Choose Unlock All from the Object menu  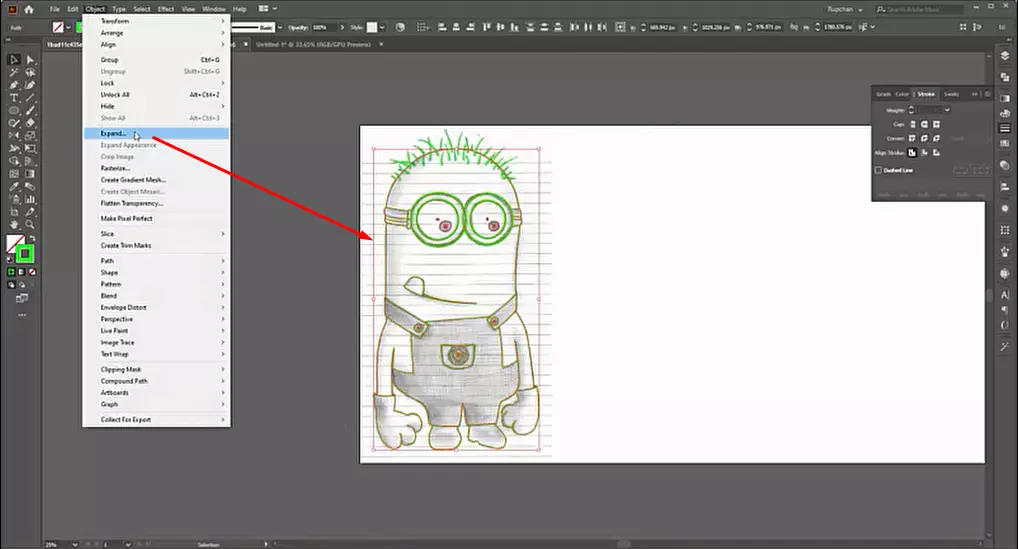(x=156, y=95)
